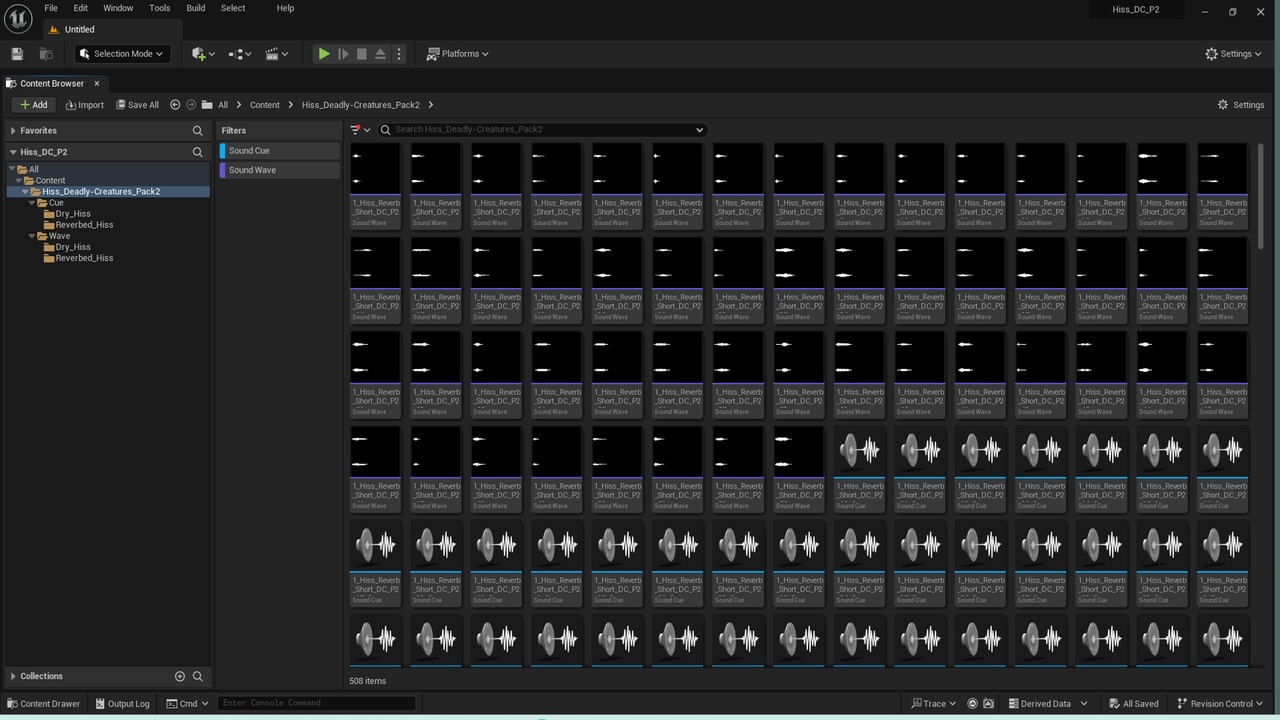
Task: Click the Stop playback square button
Action: pos(362,54)
